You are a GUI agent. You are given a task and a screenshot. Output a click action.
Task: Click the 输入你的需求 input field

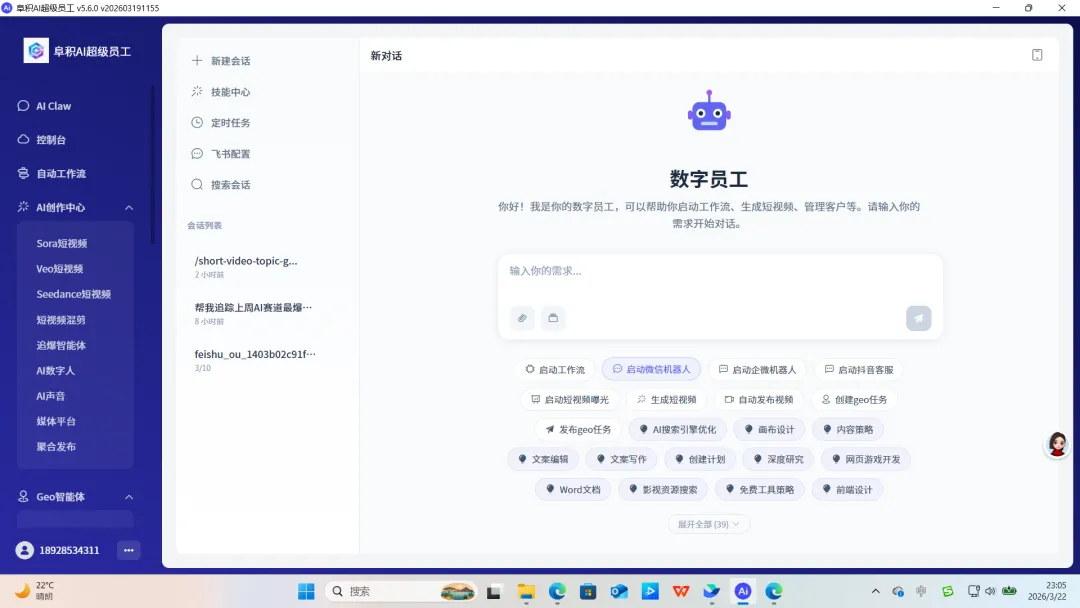pyautogui.click(x=720, y=271)
